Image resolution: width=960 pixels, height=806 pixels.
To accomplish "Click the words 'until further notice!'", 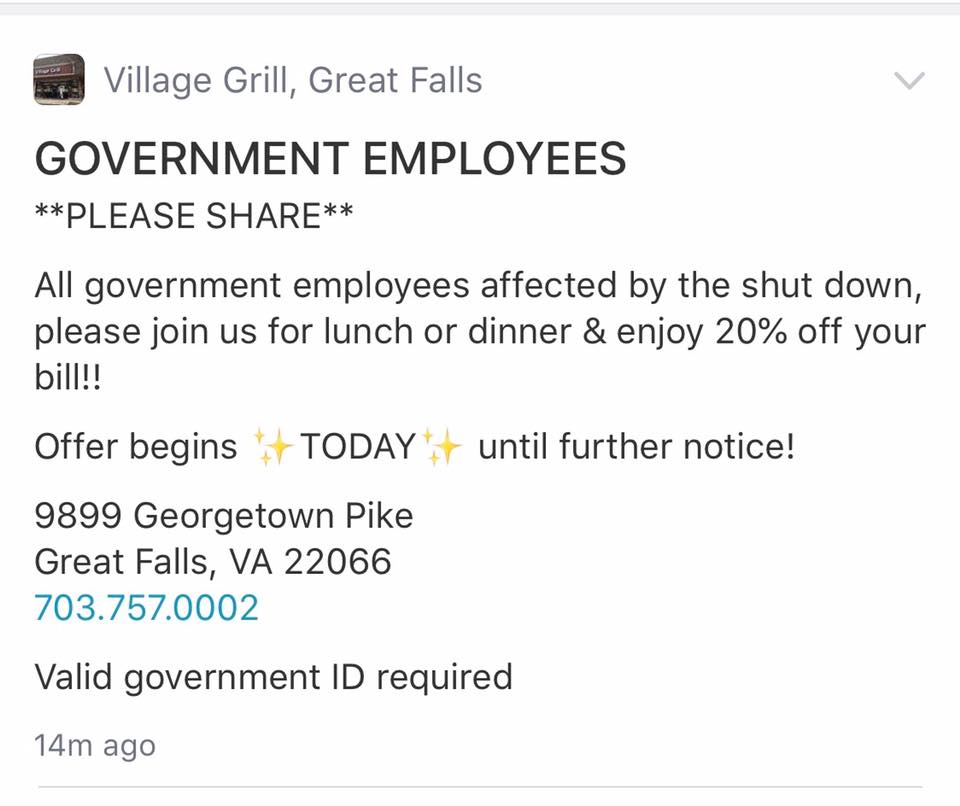I will (636, 446).
